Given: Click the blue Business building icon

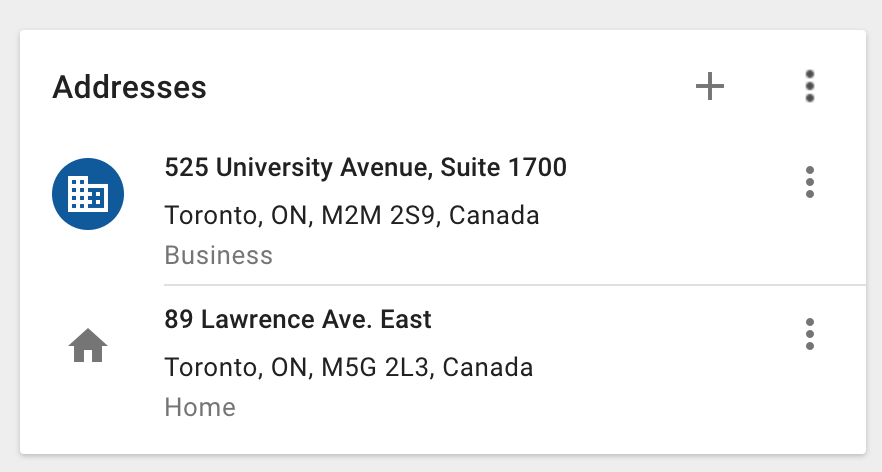Looking at the screenshot, I should (x=88, y=193).
